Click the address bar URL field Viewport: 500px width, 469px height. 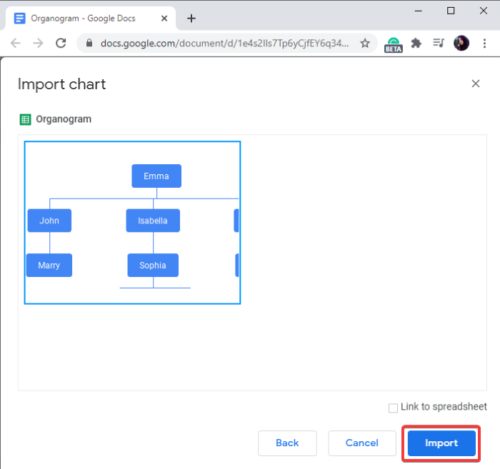tap(225, 43)
